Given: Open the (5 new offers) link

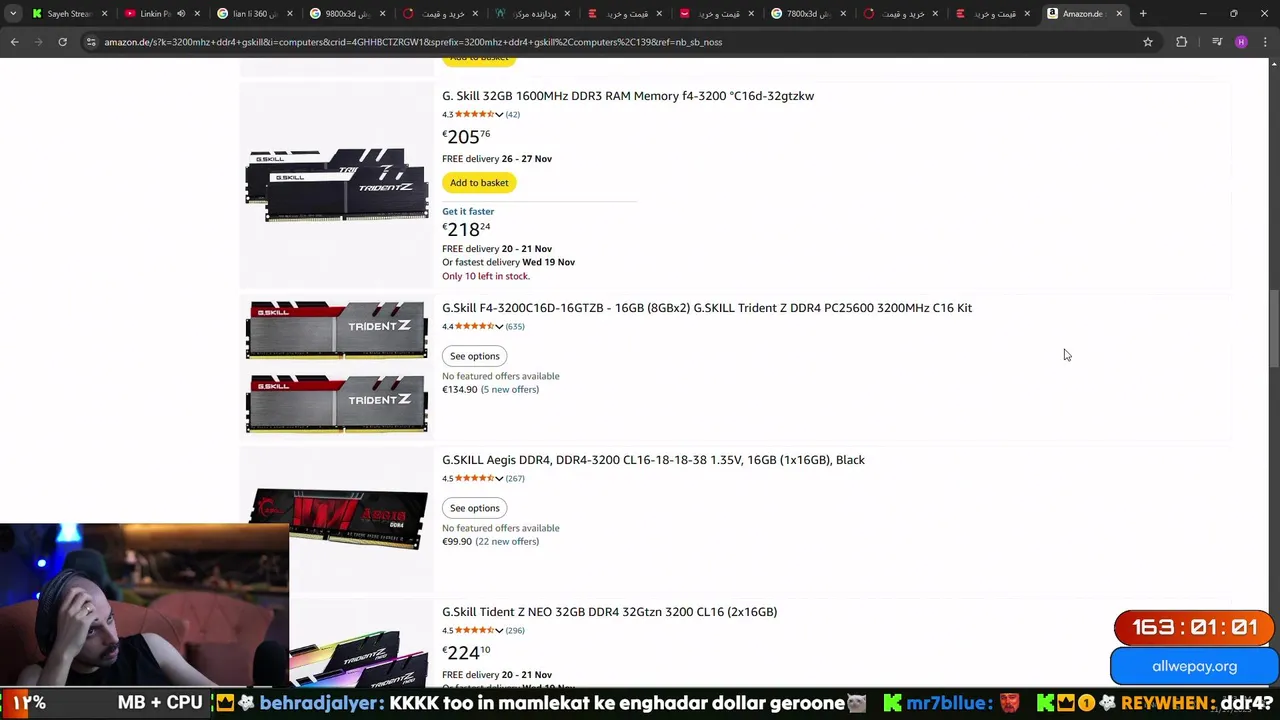Looking at the screenshot, I should pyautogui.click(x=510, y=389).
